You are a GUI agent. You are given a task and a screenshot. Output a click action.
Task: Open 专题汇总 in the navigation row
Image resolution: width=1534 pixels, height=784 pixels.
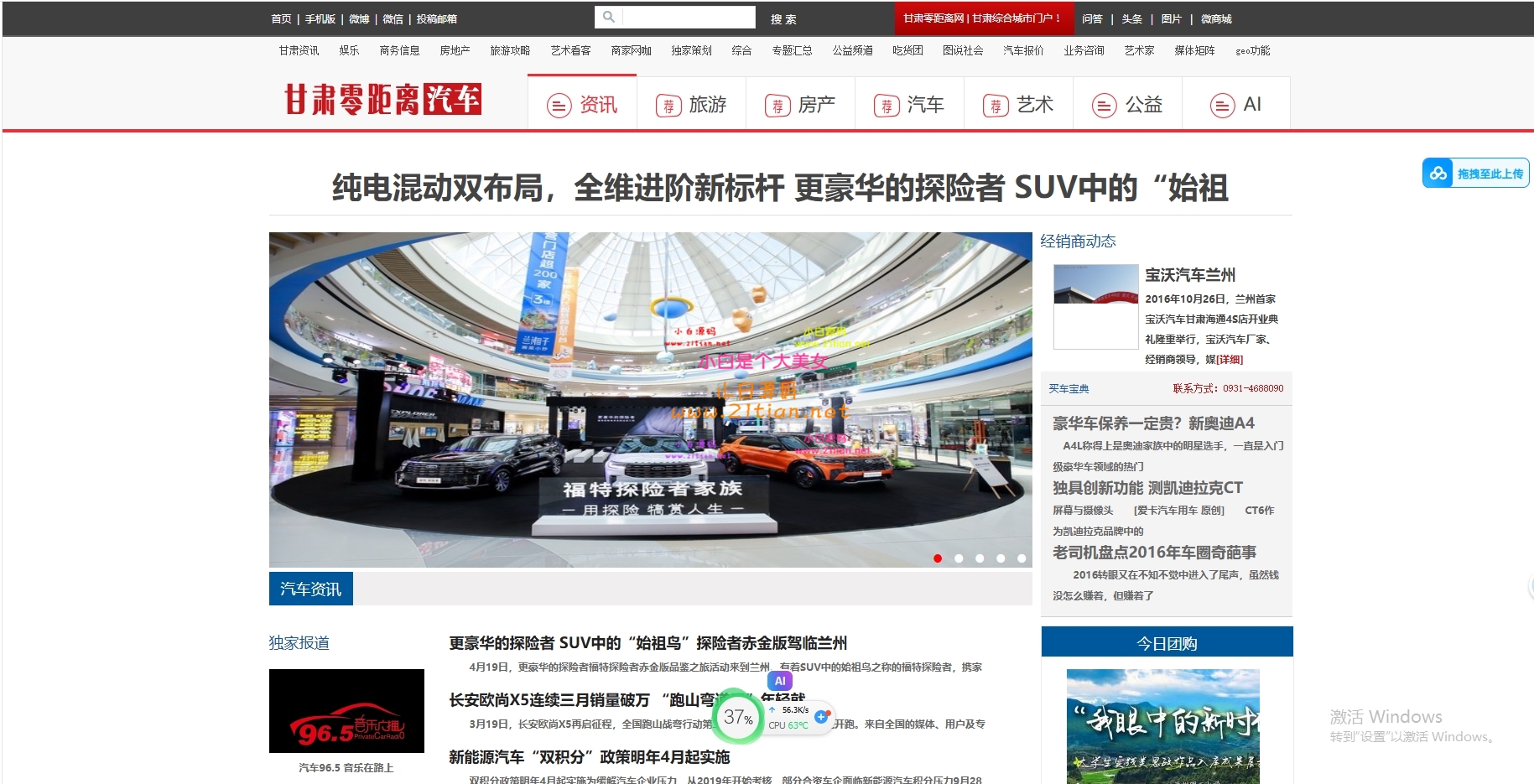point(792,50)
